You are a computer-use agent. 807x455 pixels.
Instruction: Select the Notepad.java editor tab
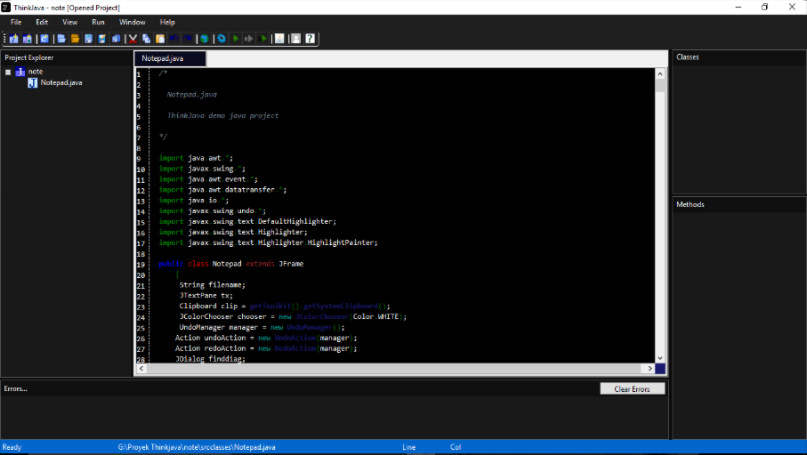pos(170,59)
